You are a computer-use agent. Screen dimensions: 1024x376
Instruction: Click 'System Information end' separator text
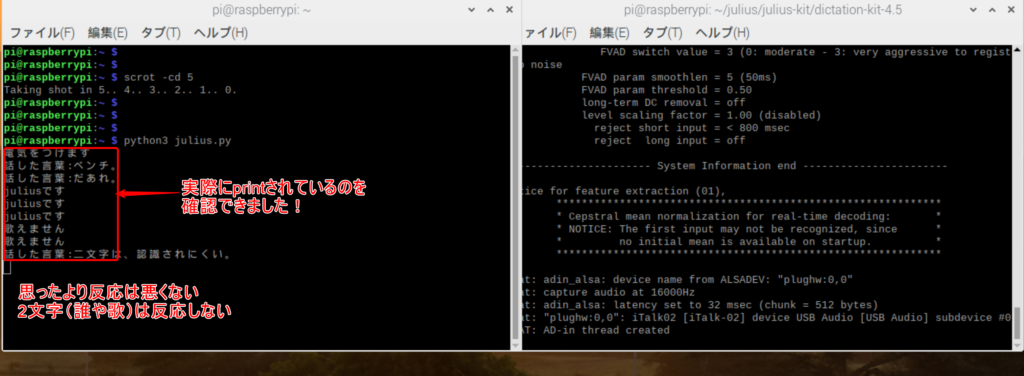click(726, 166)
